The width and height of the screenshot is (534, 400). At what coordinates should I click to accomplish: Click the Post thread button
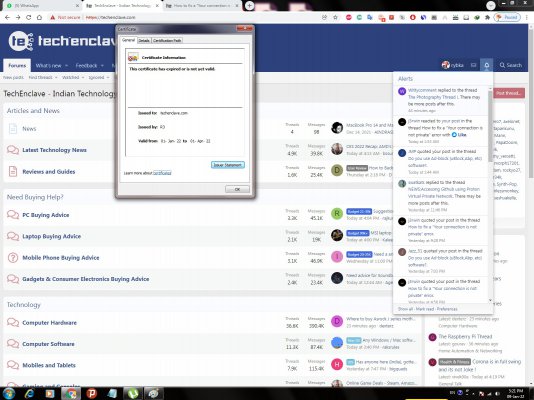(508, 93)
